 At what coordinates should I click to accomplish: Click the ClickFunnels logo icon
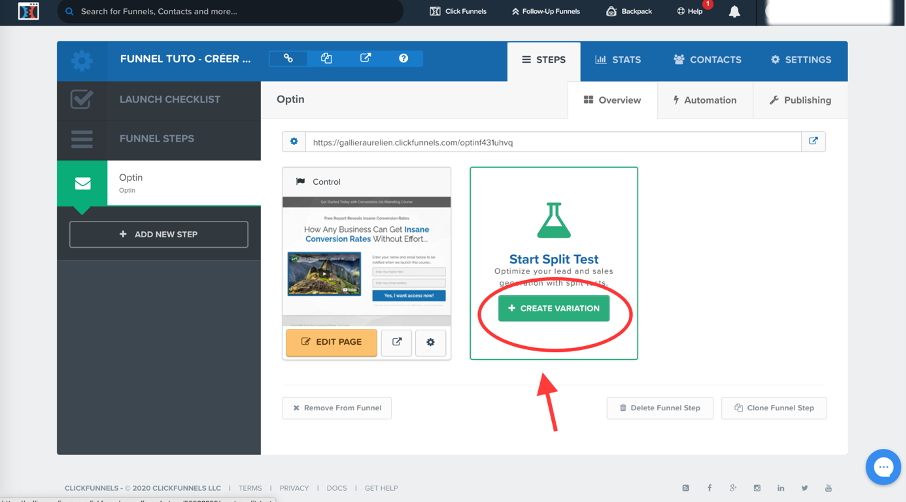[x=28, y=11]
